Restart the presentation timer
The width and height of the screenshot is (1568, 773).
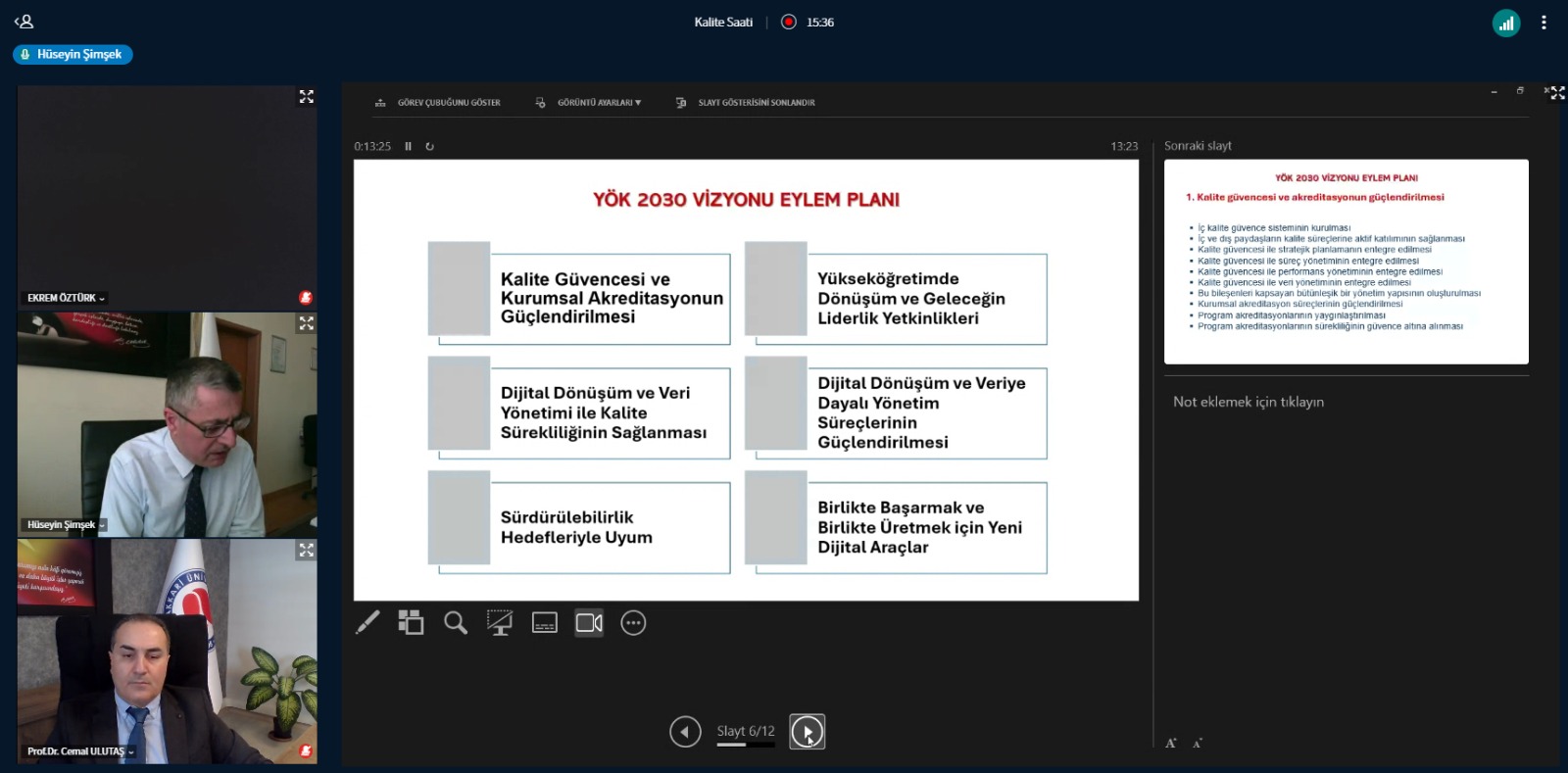pyautogui.click(x=429, y=146)
